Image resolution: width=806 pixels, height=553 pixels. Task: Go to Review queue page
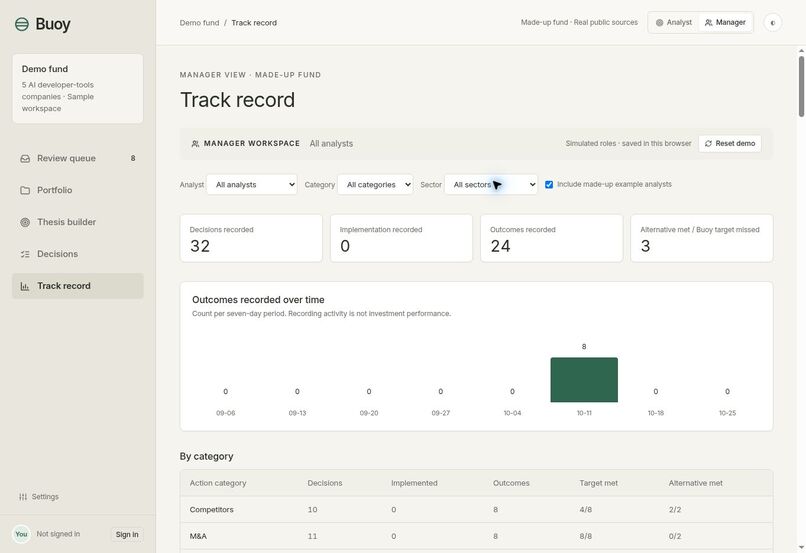click(78, 158)
